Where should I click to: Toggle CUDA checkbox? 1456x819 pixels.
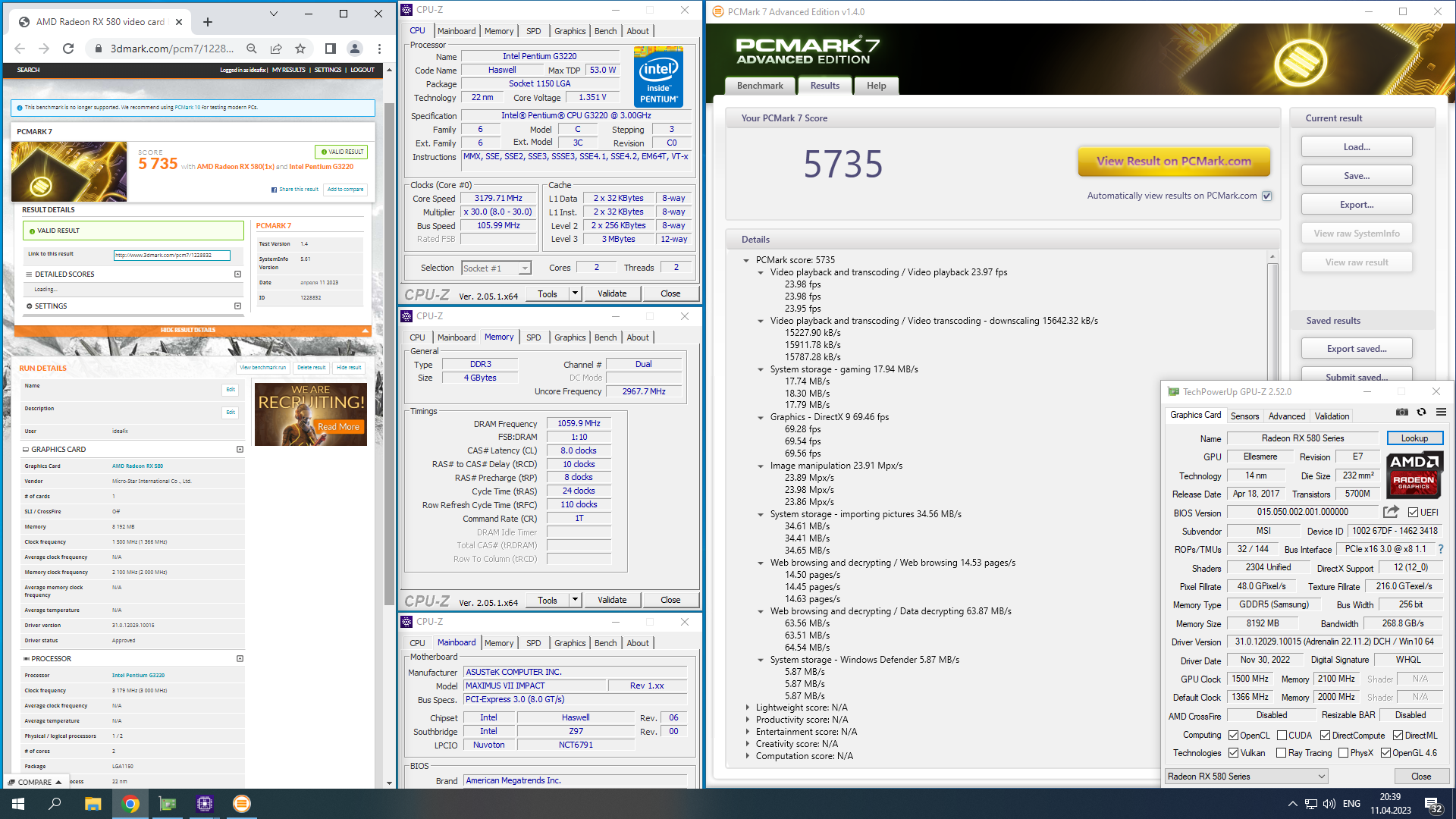[x=1282, y=736]
